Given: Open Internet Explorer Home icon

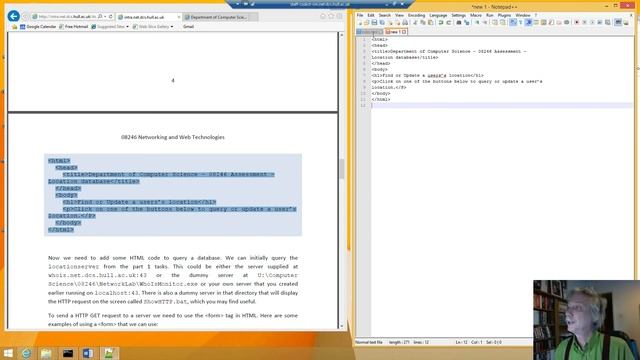Looking at the screenshot, I should 323,16.
